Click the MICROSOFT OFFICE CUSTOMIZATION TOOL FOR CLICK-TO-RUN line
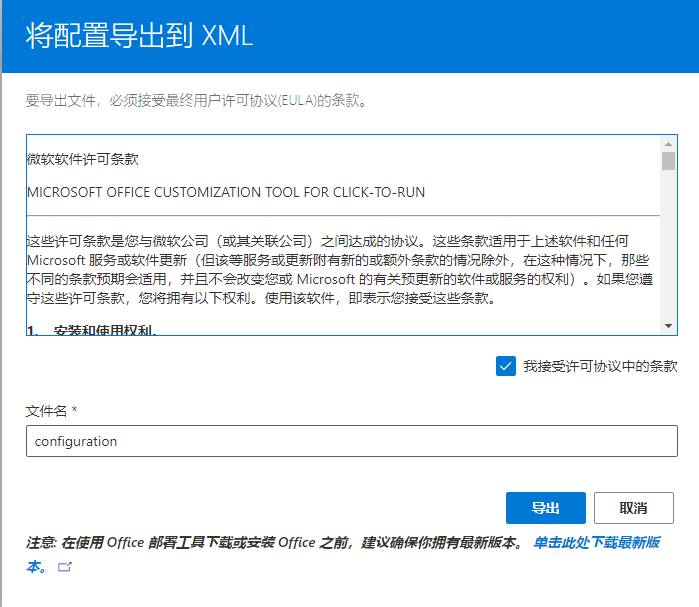The image size is (699, 607). (x=226, y=192)
